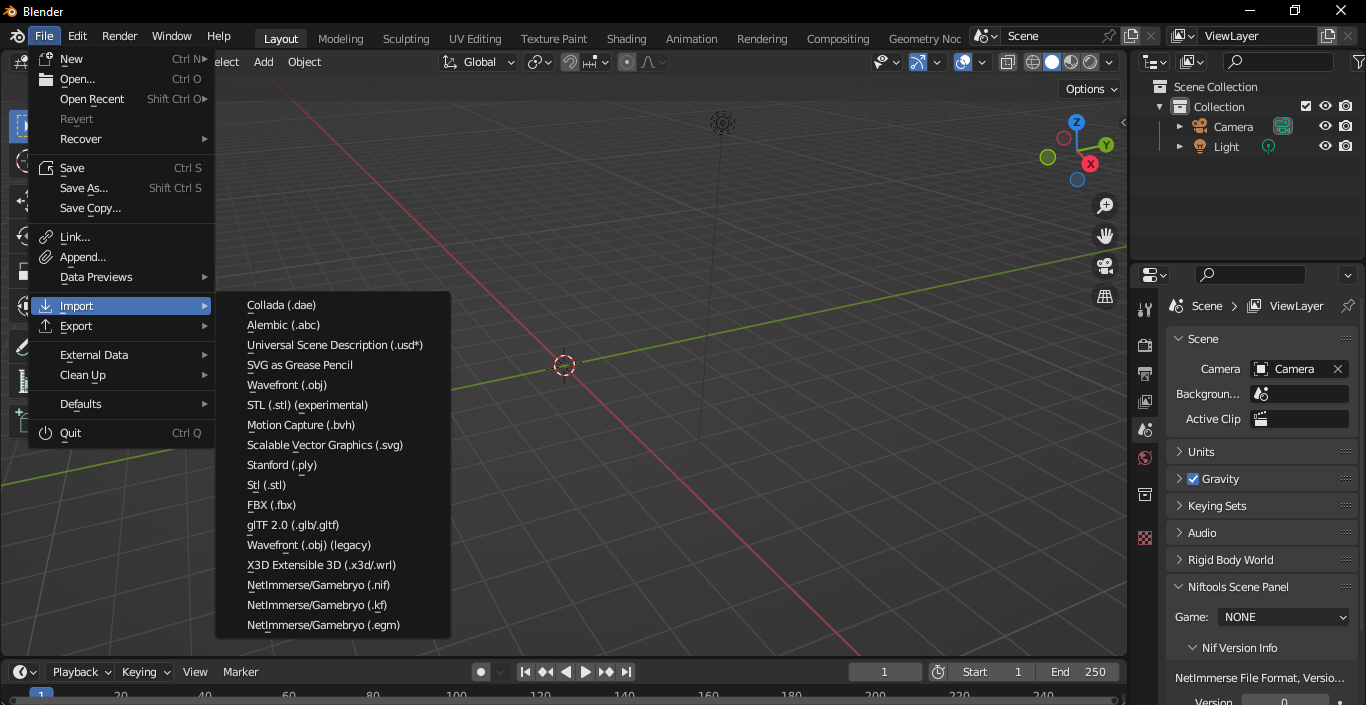
Task: Click the outliner search field
Action: 1278,62
